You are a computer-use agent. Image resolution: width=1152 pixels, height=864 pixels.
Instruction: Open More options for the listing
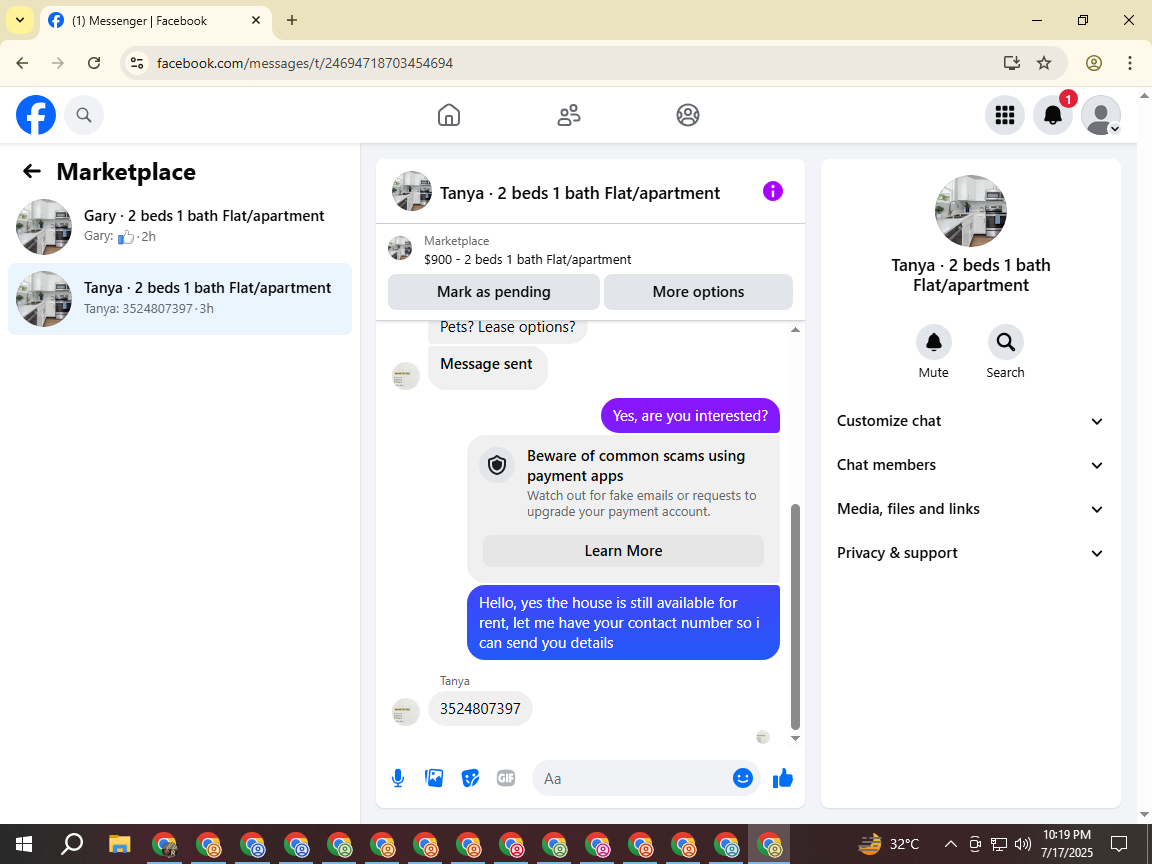click(698, 292)
